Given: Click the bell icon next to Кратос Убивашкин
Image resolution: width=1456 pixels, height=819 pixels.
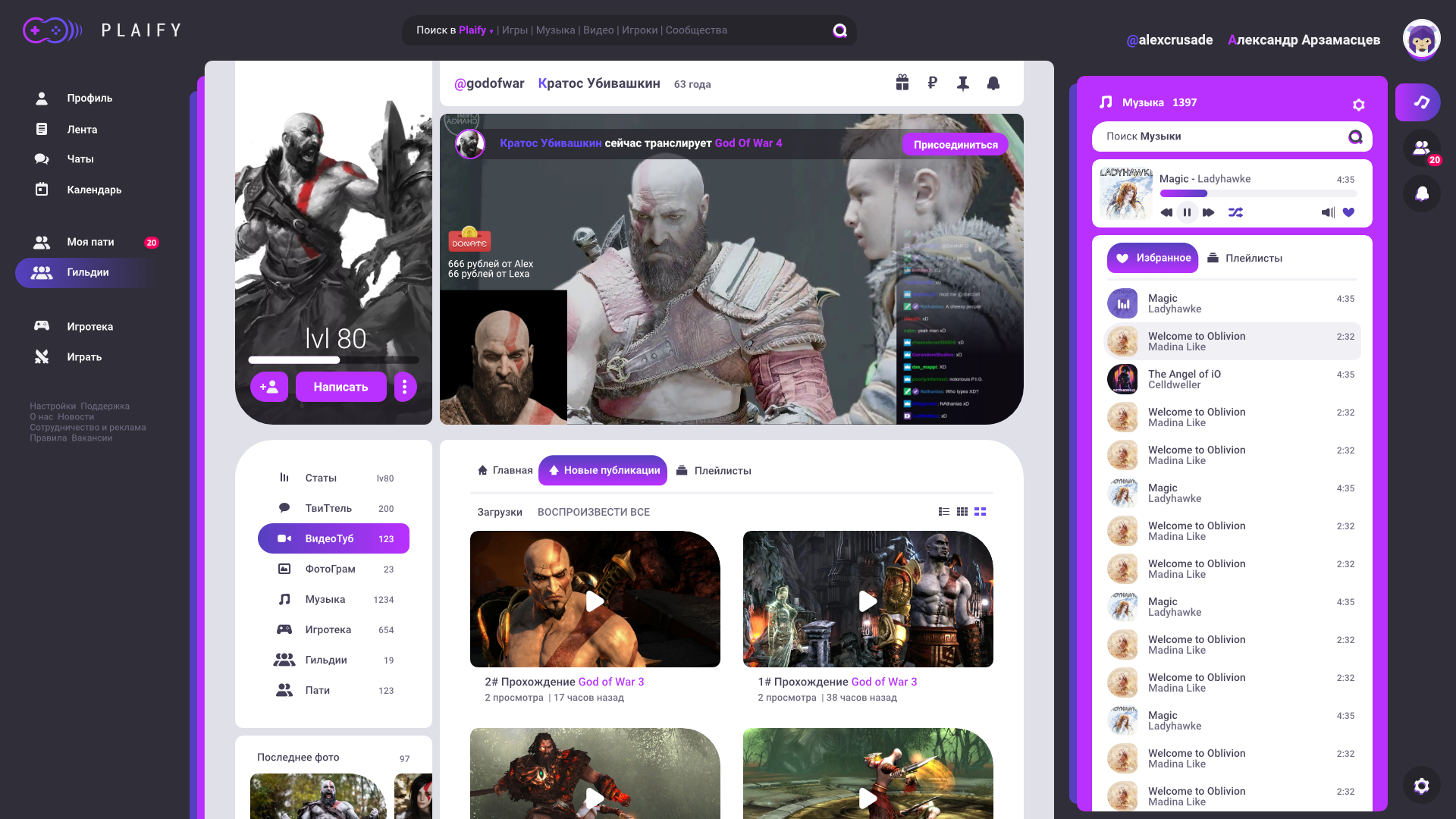Looking at the screenshot, I should coord(993,83).
